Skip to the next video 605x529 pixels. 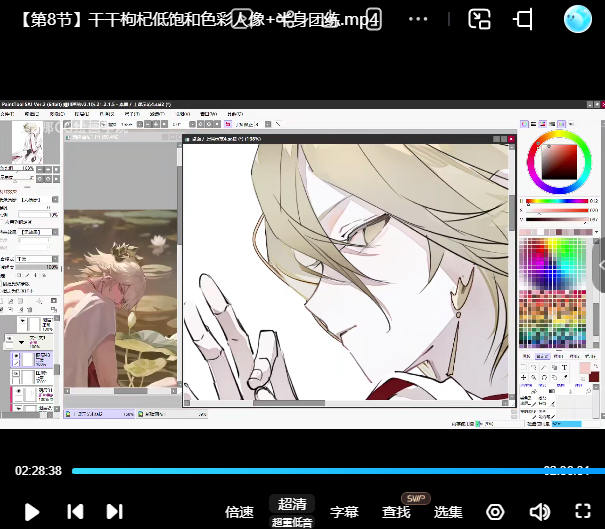[x=115, y=512]
